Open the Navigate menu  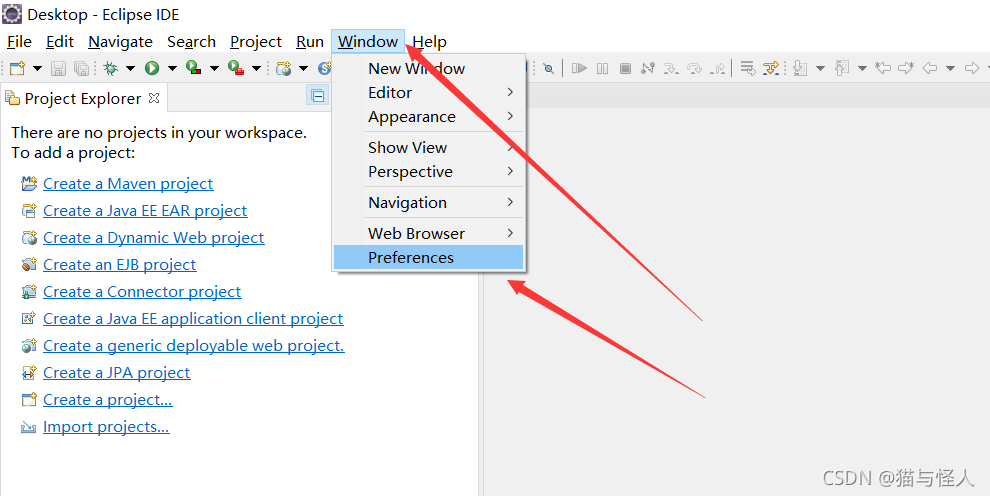pos(120,42)
